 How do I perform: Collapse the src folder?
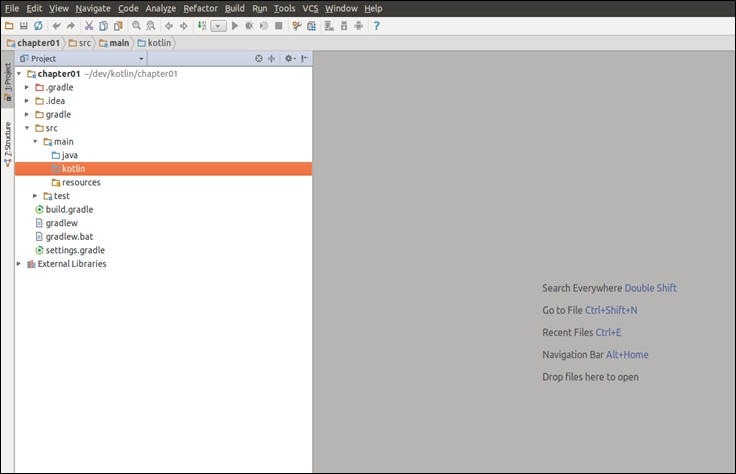point(27,128)
